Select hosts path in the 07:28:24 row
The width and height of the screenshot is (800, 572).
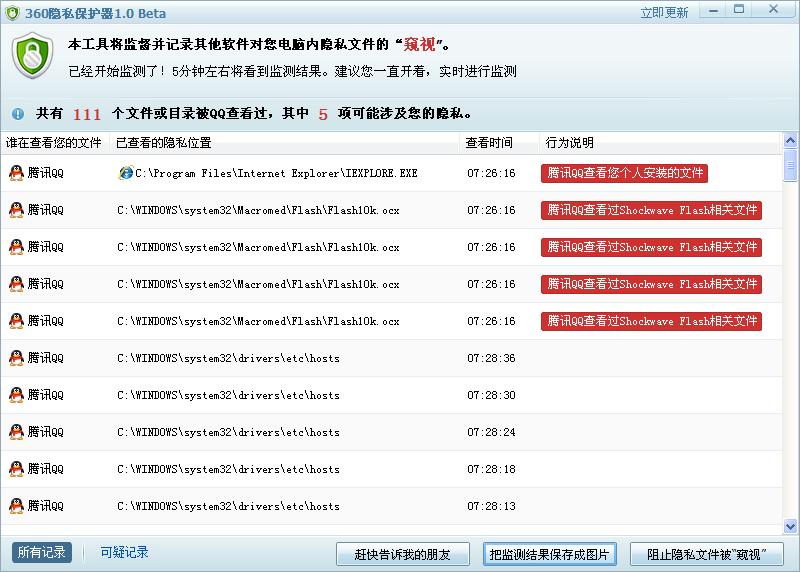click(228, 432)
